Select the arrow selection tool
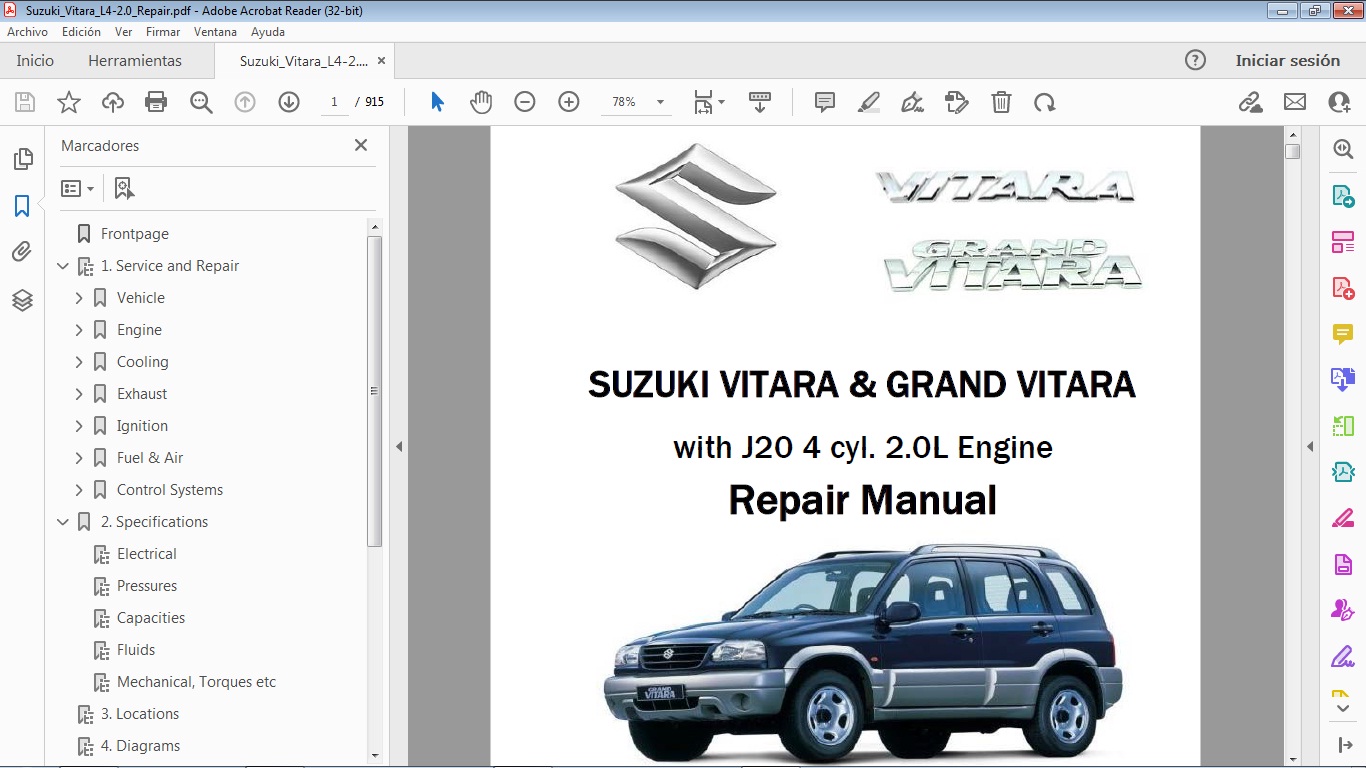 (437, 102)
